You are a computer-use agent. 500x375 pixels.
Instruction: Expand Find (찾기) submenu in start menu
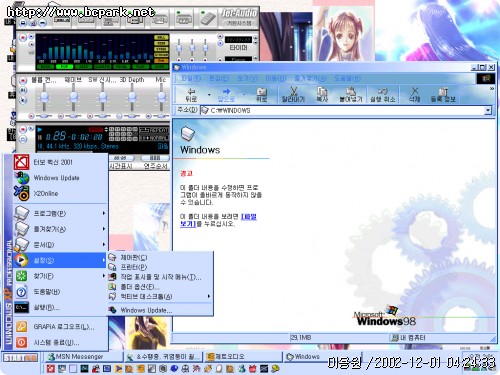60,276
